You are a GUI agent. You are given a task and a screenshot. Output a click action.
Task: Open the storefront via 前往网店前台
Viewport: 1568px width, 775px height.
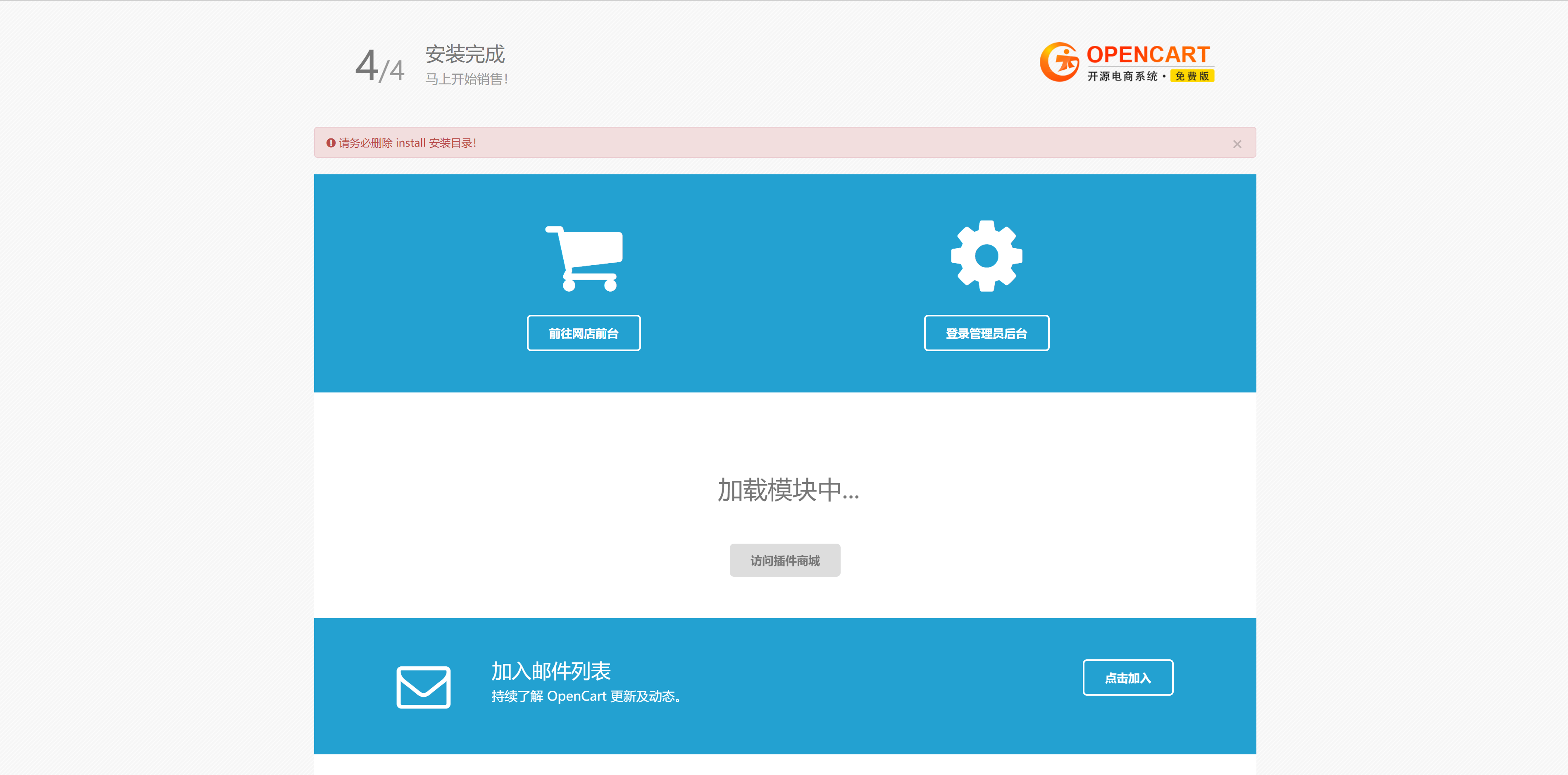point(583,333)
